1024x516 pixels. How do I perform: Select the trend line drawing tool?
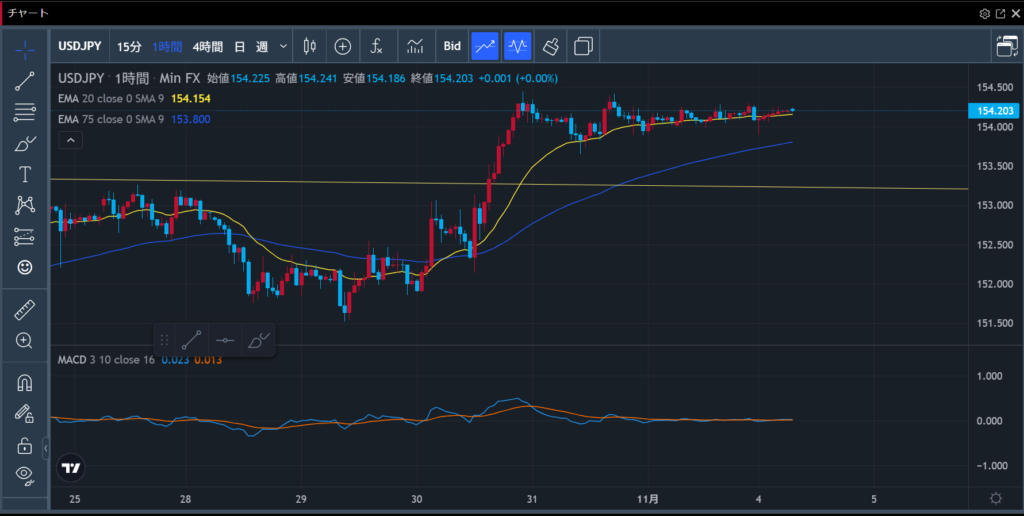(x=25, y=82)
